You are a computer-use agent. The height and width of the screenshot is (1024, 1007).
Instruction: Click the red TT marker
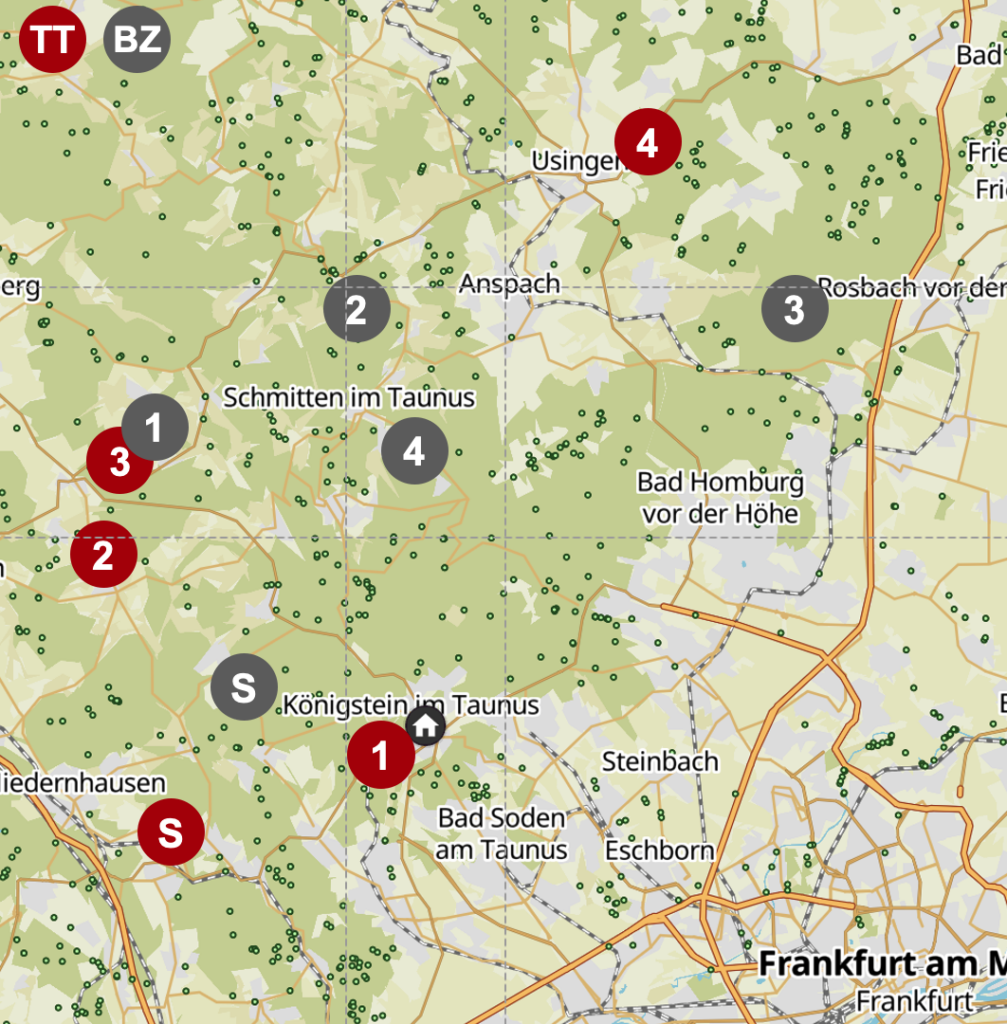(52, 40)
